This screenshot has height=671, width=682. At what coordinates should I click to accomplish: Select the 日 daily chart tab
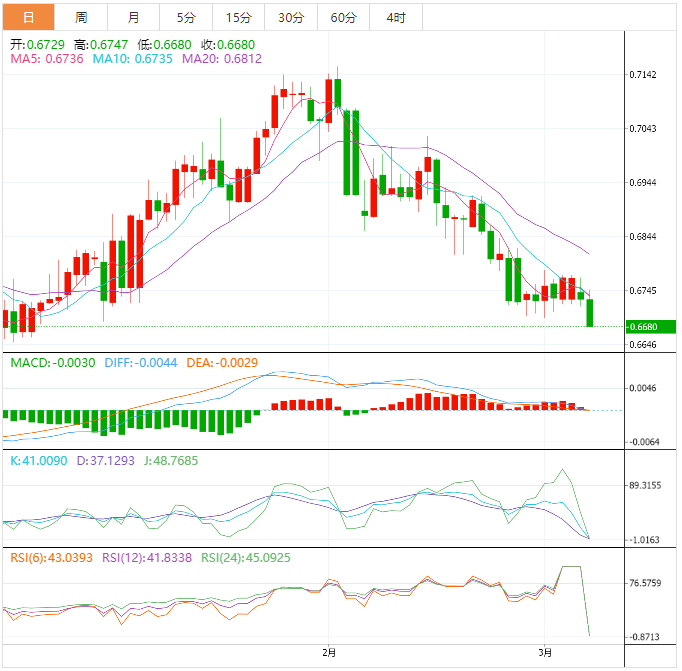coord(28,17)
